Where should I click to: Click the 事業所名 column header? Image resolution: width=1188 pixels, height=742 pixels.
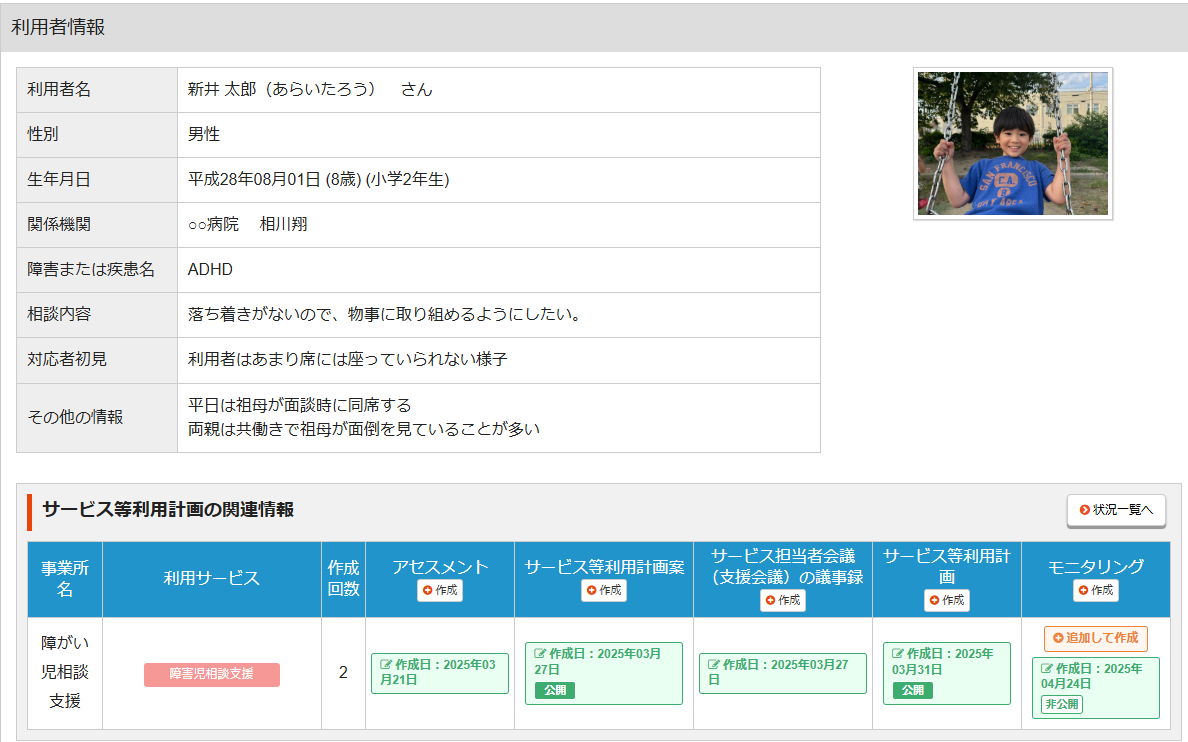tap(65, 579)
